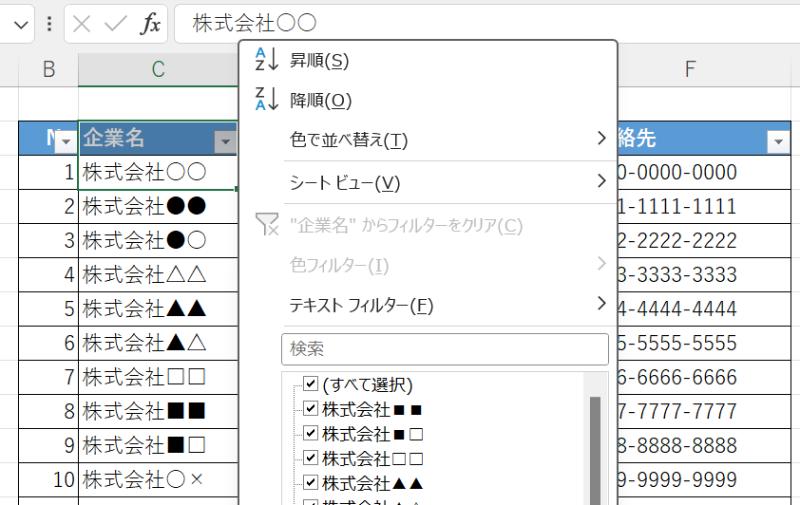Toggle the (すべて選択) checkbox
800x505 pixels.
(x=310, y=385)
